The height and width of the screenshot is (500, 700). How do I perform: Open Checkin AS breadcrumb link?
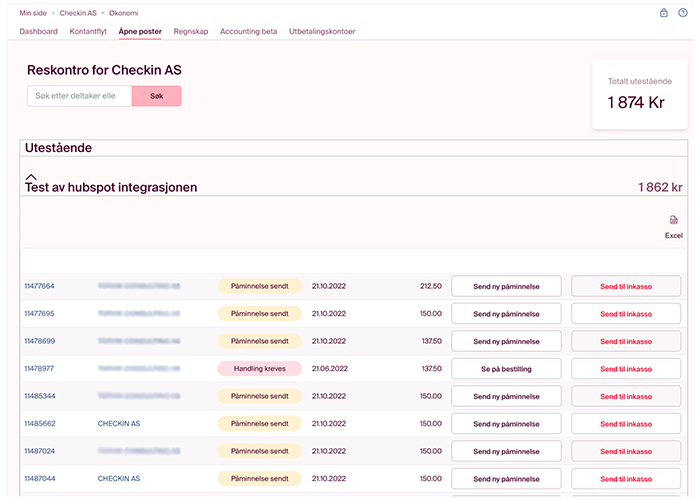pos(77,13)
